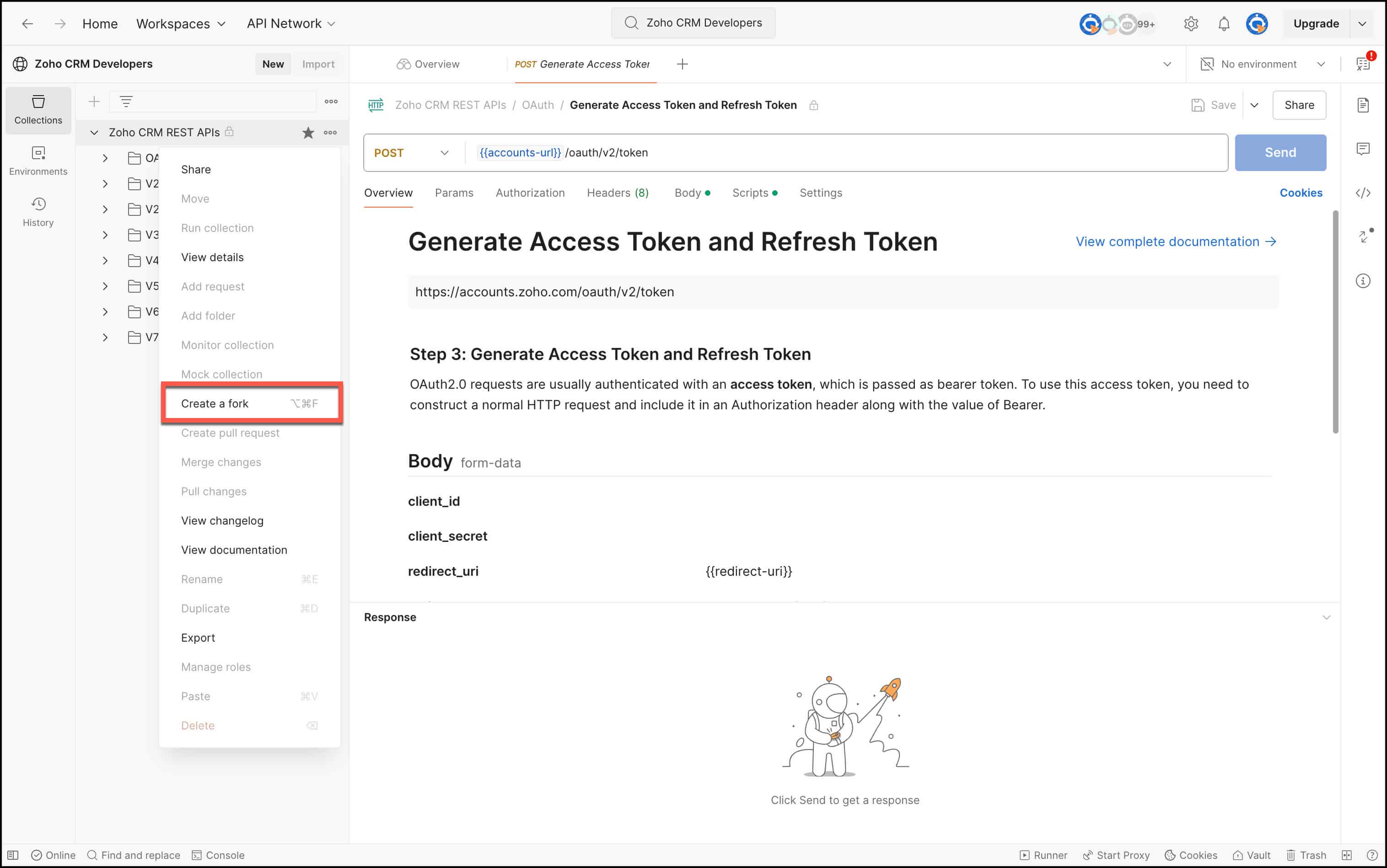The height and width of the screenshot is (868, 1387).
Task: Star the Zoho CRM REST APIs collection
Action: [x=308, y=133]
